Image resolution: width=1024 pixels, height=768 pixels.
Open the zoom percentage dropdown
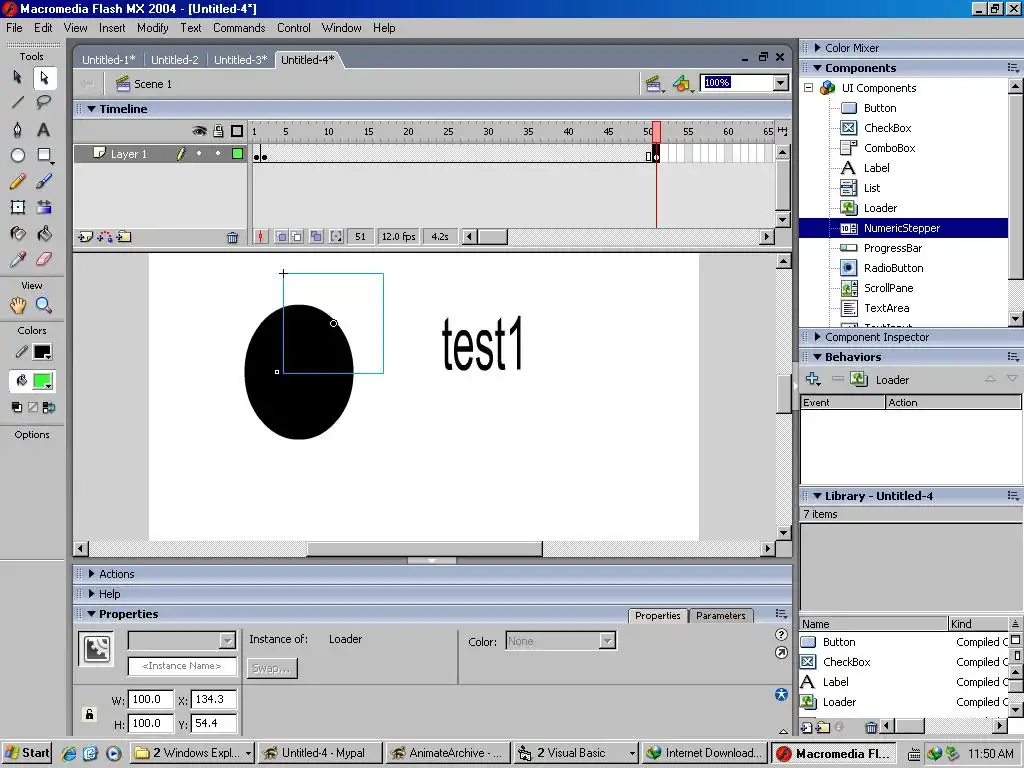(780, 83)
